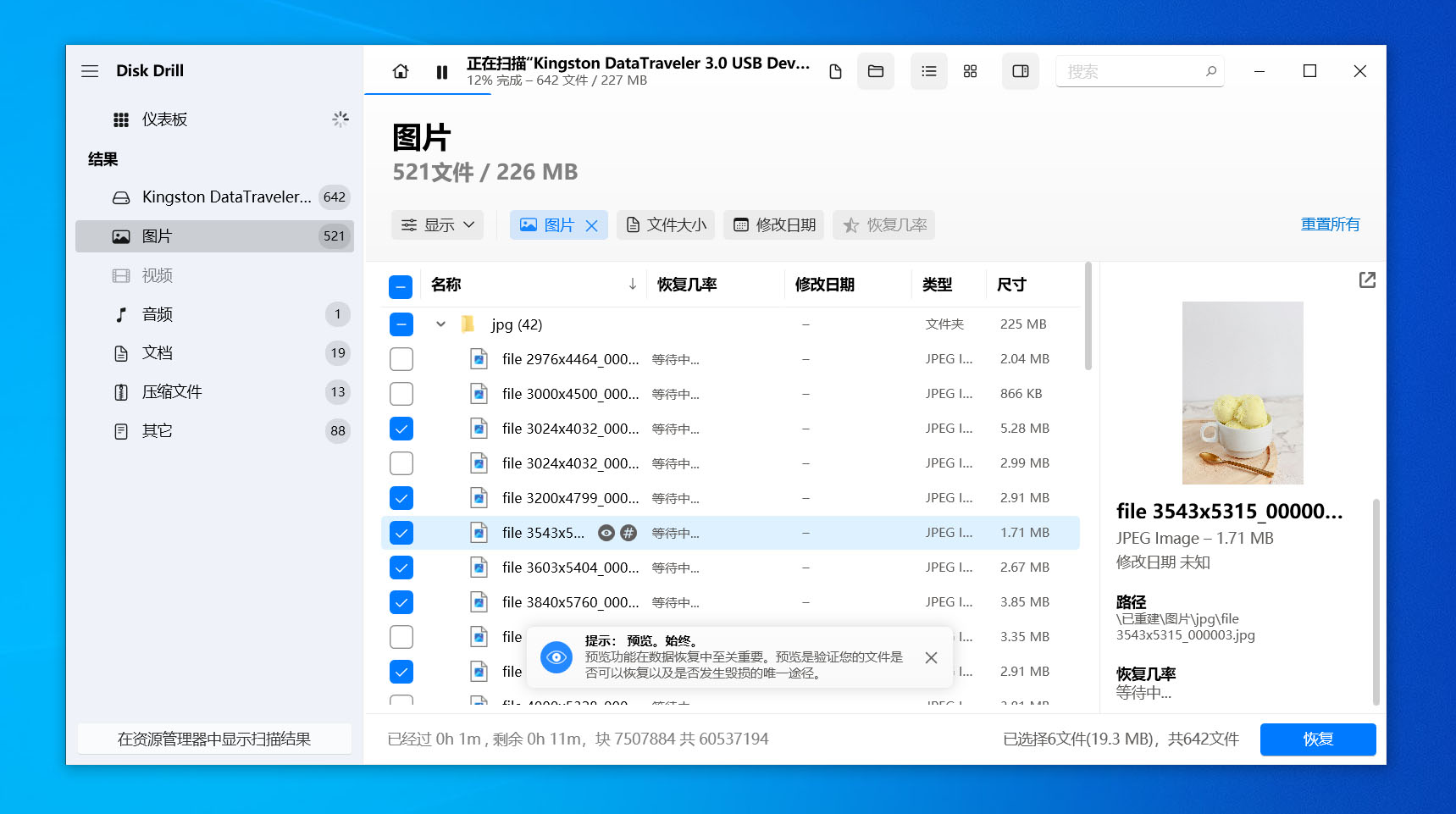Open 文件大小 filter
The image size is (1456, 814).
pos(666,225)
